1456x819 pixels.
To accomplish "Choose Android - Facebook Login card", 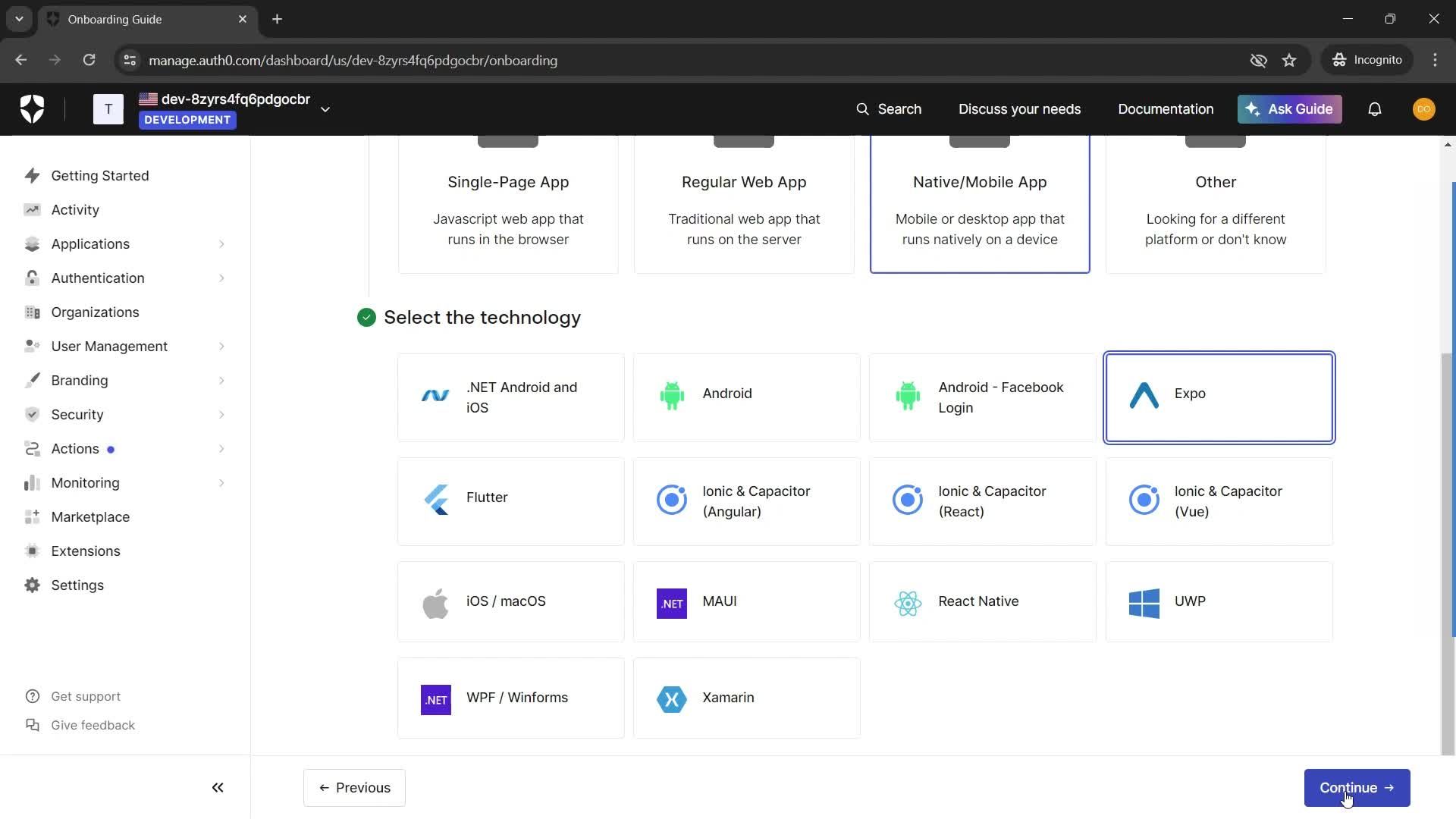I will click(x=983, y=397).
